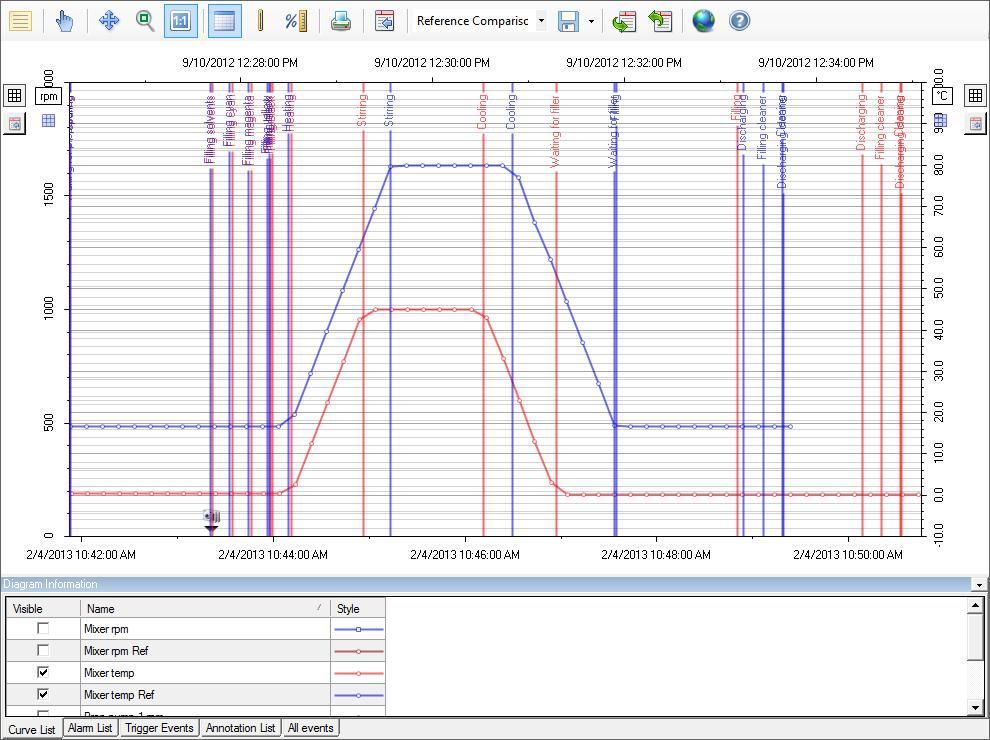Select the magnifier zoom tool
Viewport: 990px width, 740px height.
(x=145, y=21)
